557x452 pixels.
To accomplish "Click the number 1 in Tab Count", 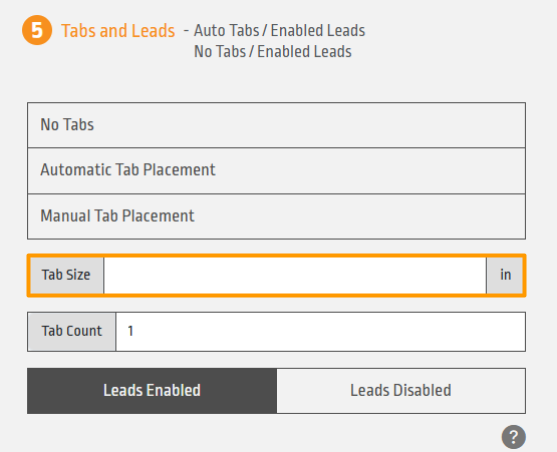I will pos(130,331).
